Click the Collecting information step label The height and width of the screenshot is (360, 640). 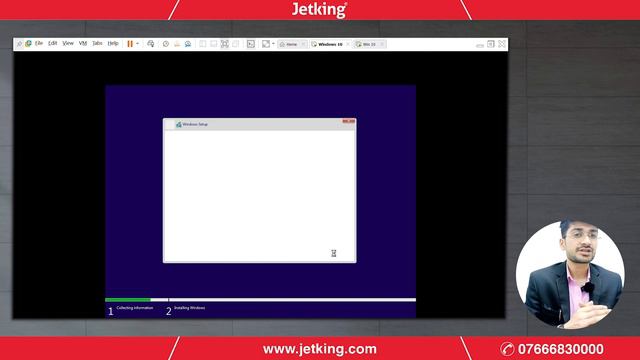click(x=135, y=308)
